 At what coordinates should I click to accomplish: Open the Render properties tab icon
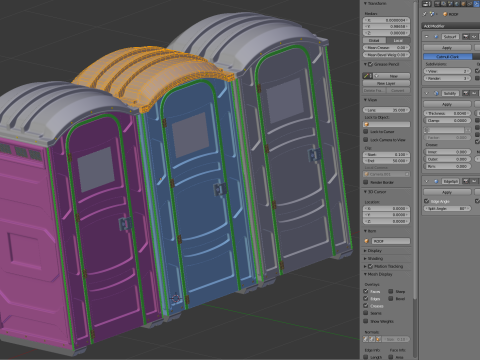(x=437, y=4)
